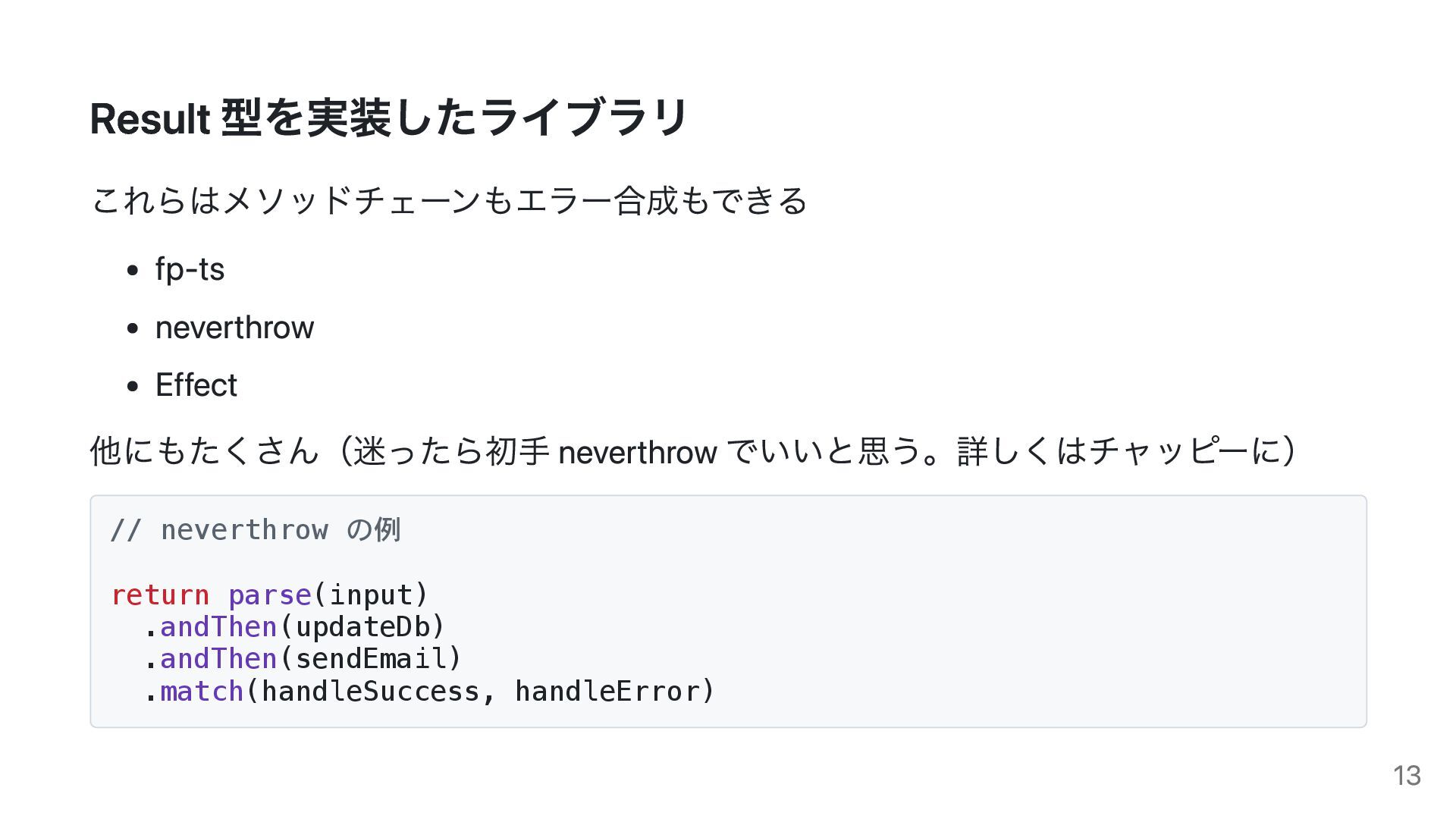Screen dimensions: 1456x819
Task: Click the slide title "Result 型を実装したライブラリ"
Action: pos(388,118)
